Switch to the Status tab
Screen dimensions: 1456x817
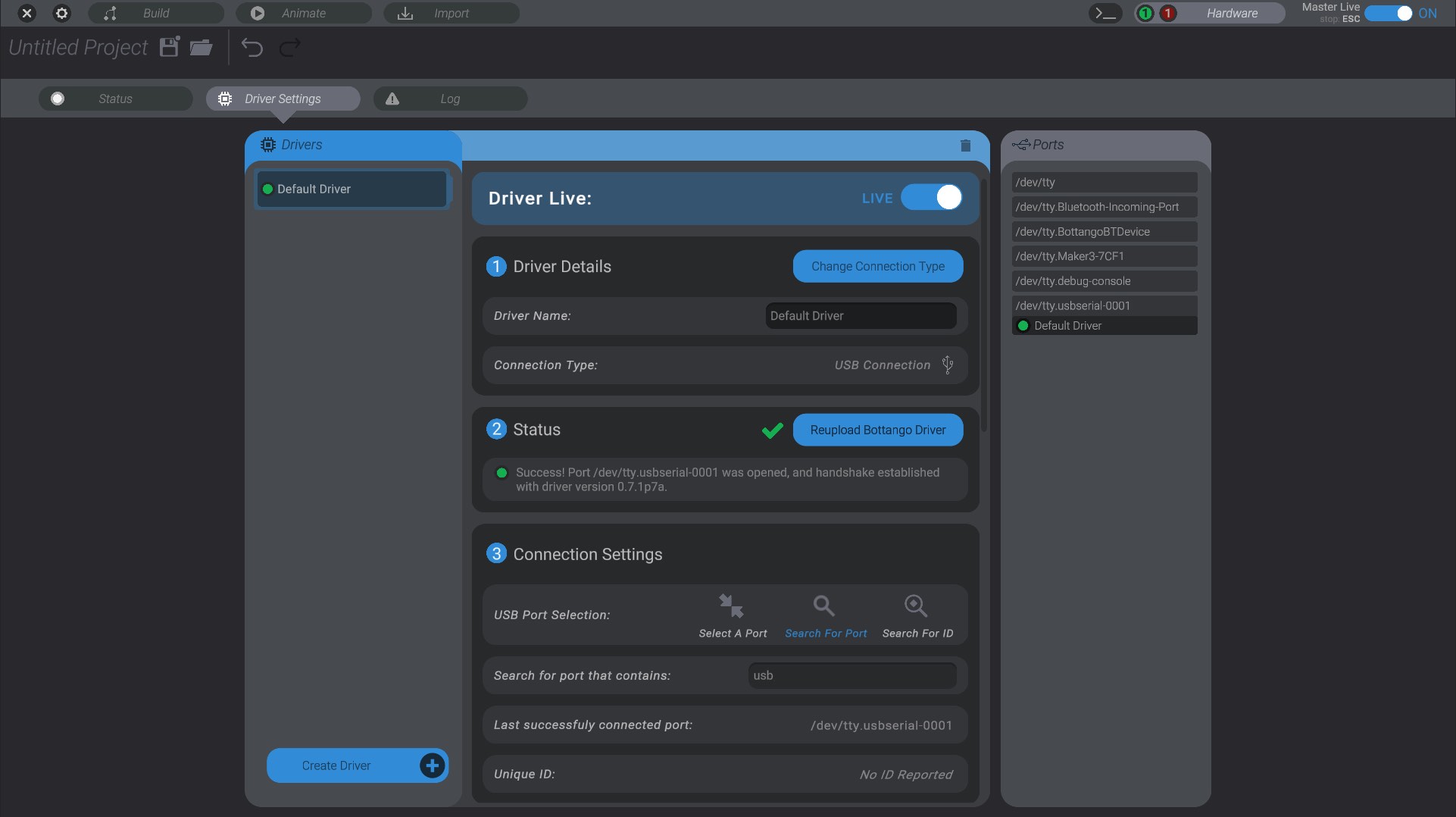115,98
